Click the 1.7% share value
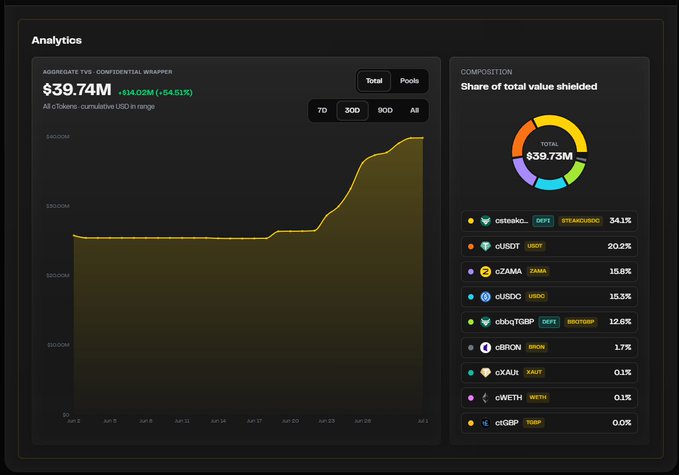This screenshot has width=679, height=475. pos(623,347)
